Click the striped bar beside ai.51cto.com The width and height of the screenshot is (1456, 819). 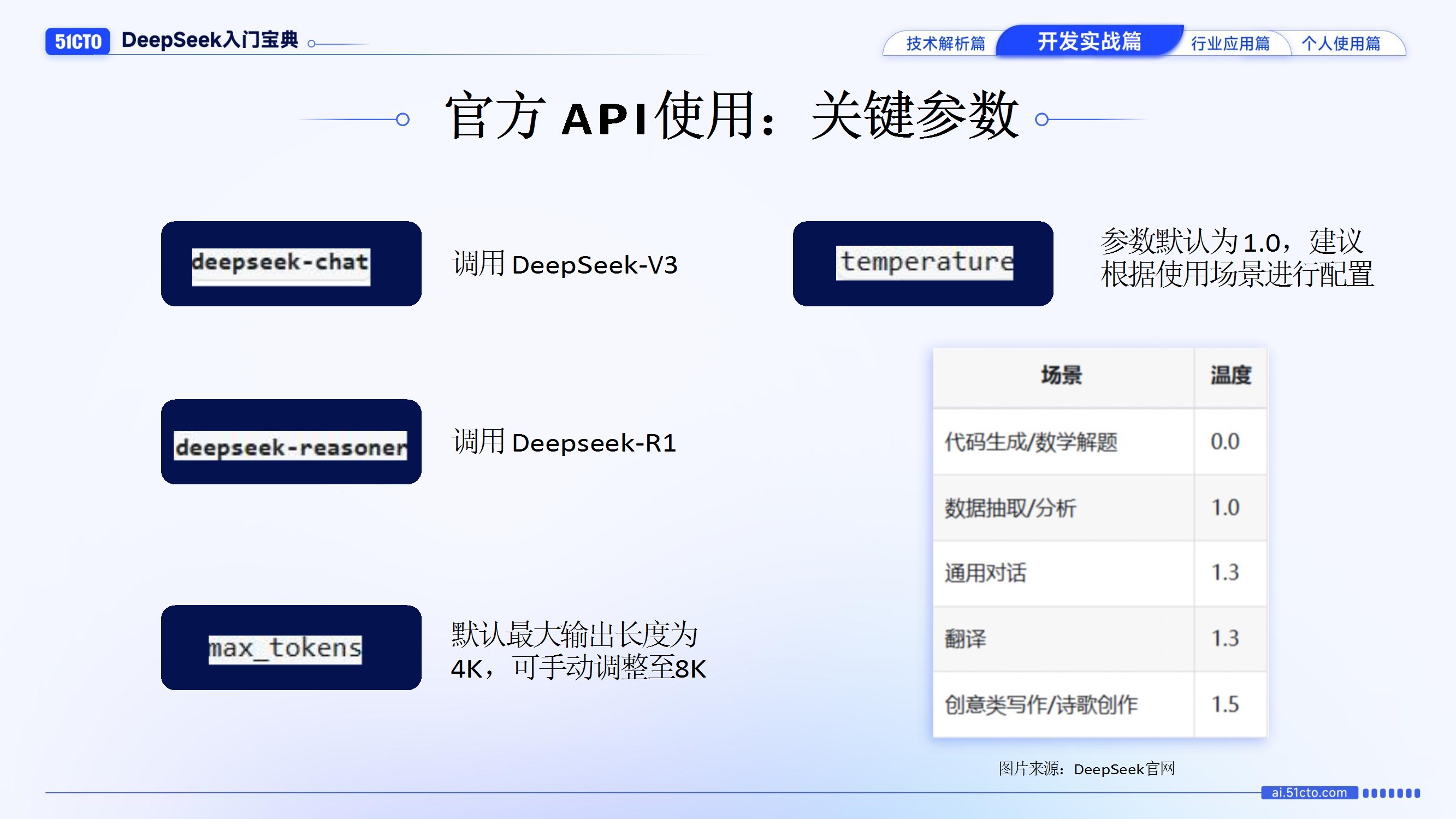[1391, 793]
